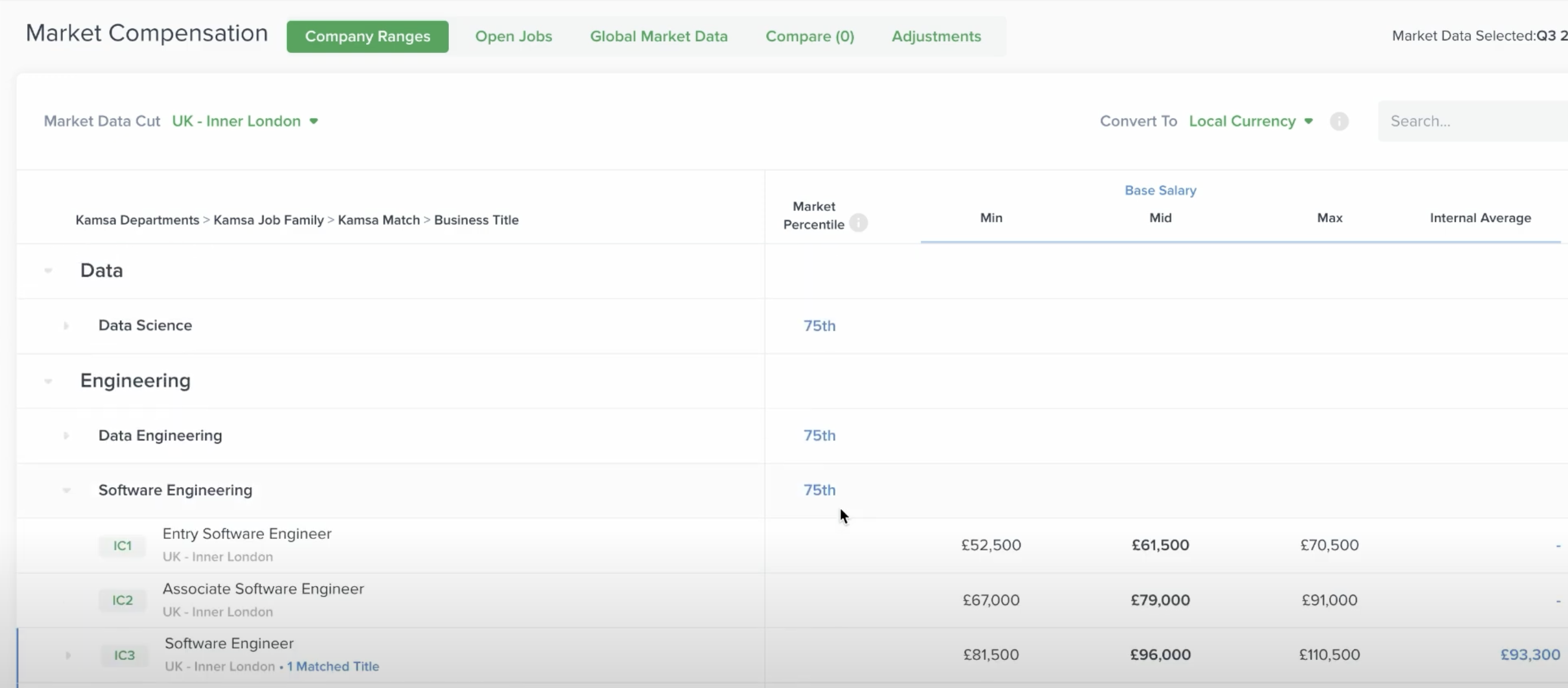
Task: Expand the Data Engineering job family
Action: coord(66,436)
